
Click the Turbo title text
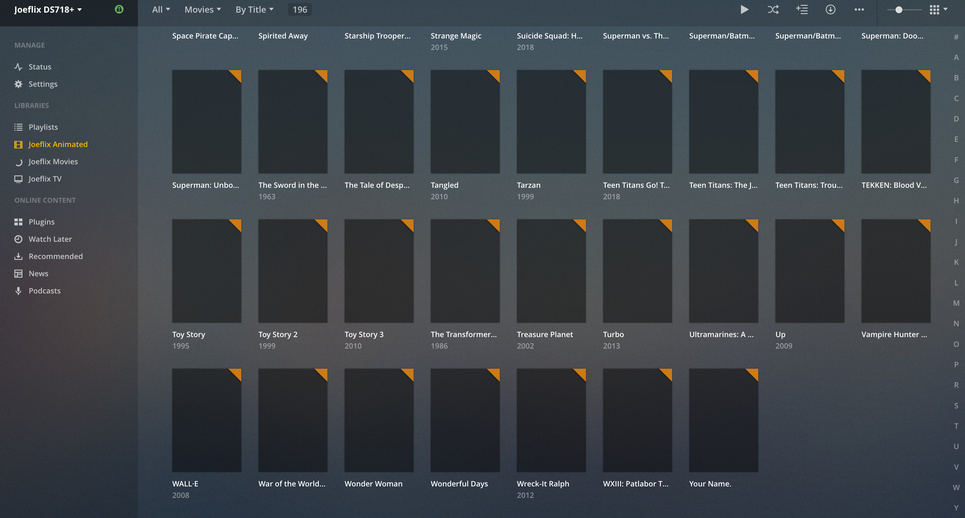(x=613, y=335)
